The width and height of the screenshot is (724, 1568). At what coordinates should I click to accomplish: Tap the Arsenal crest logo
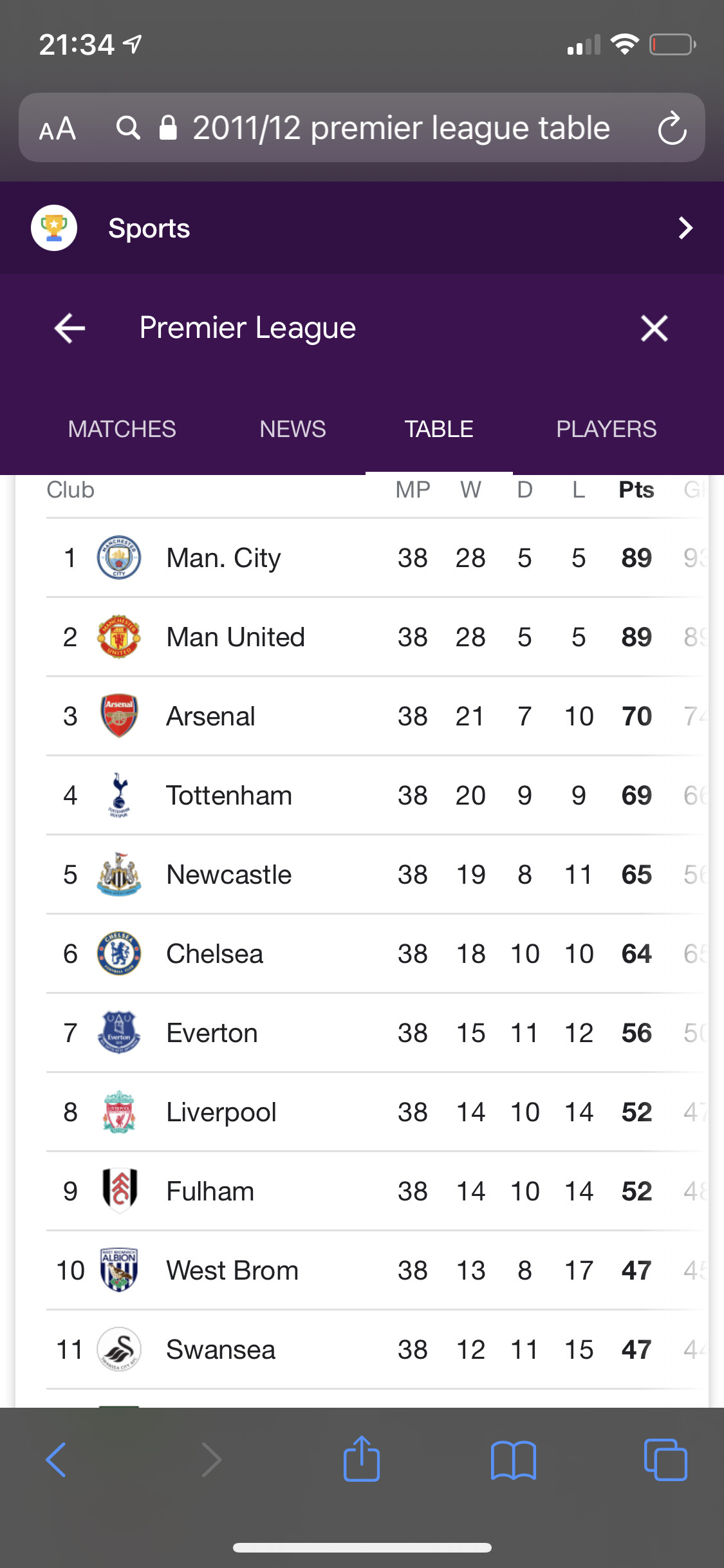click(119, 716)
